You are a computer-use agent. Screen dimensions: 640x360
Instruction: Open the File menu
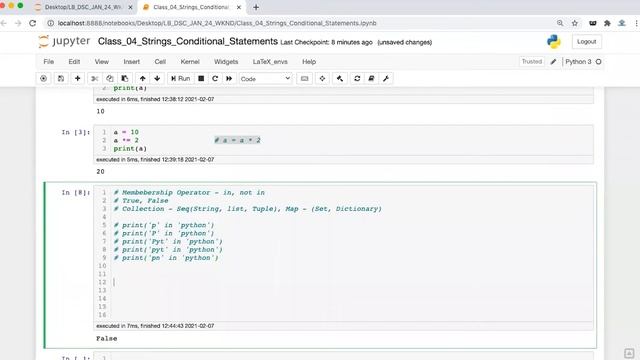(x=49, y=62)
